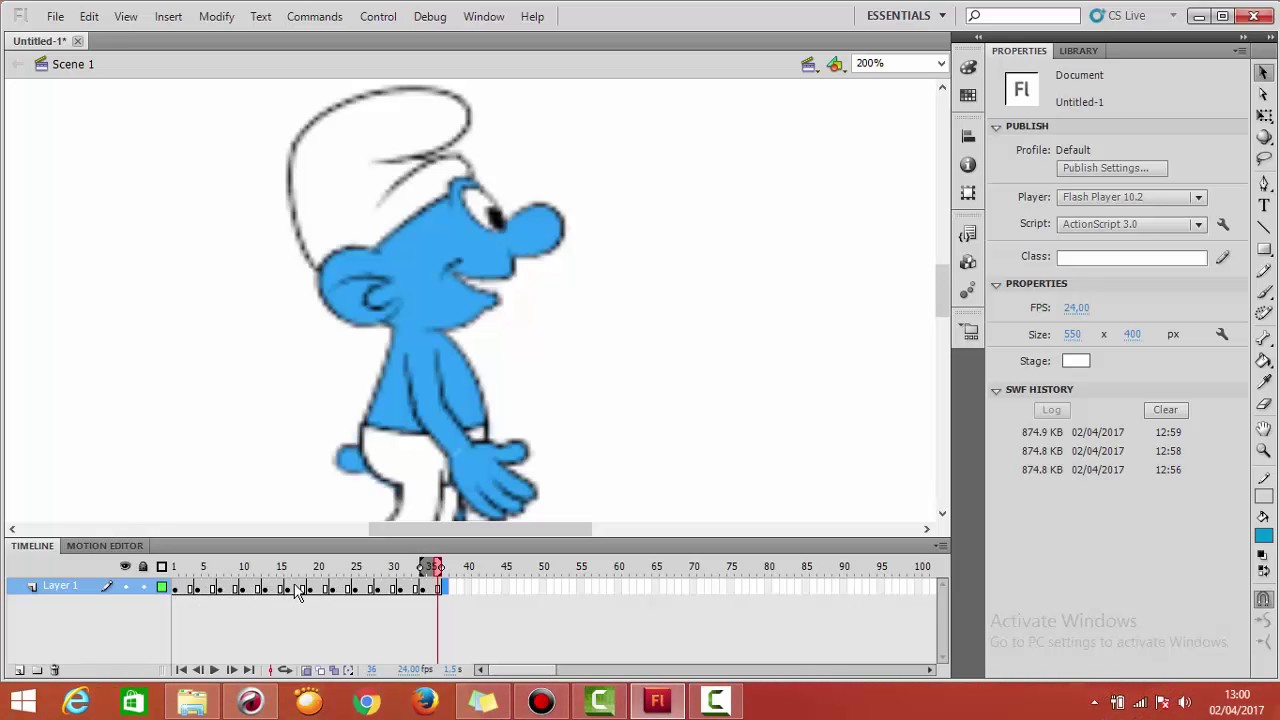The width and height of the screenshot is (1280, 720).
Task: Open the Properties panel options menu
Action: click(1240, 51)
